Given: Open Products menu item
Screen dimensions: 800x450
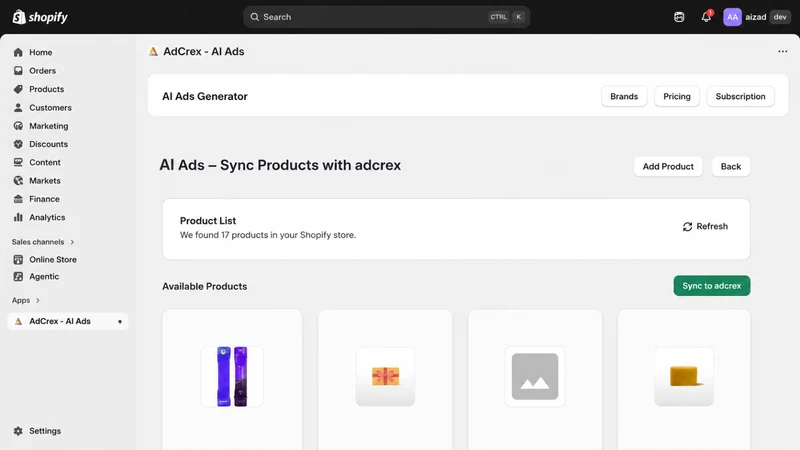Looking at the screenshot, I should coord(46,89).
